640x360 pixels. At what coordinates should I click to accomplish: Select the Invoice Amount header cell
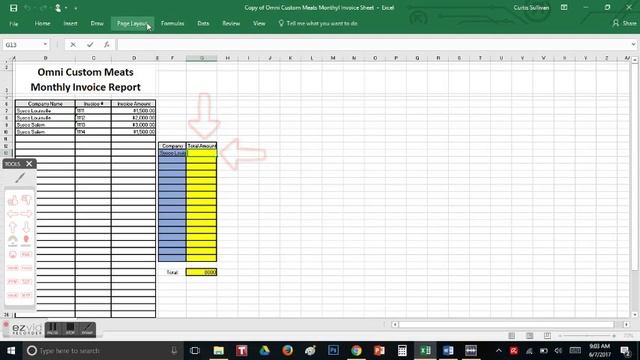pos(133,104)
